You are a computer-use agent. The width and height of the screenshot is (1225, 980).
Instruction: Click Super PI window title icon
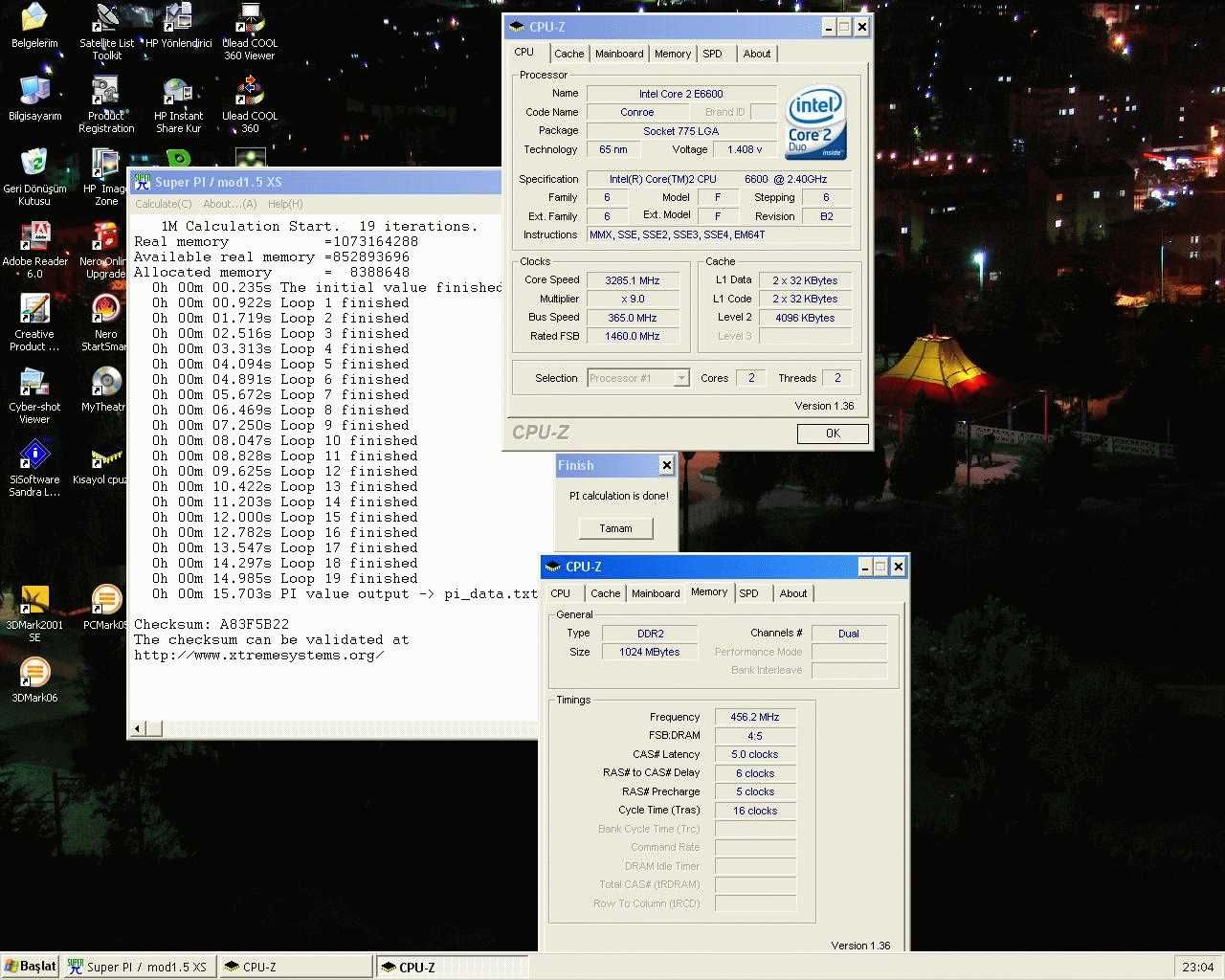point(142,182)
